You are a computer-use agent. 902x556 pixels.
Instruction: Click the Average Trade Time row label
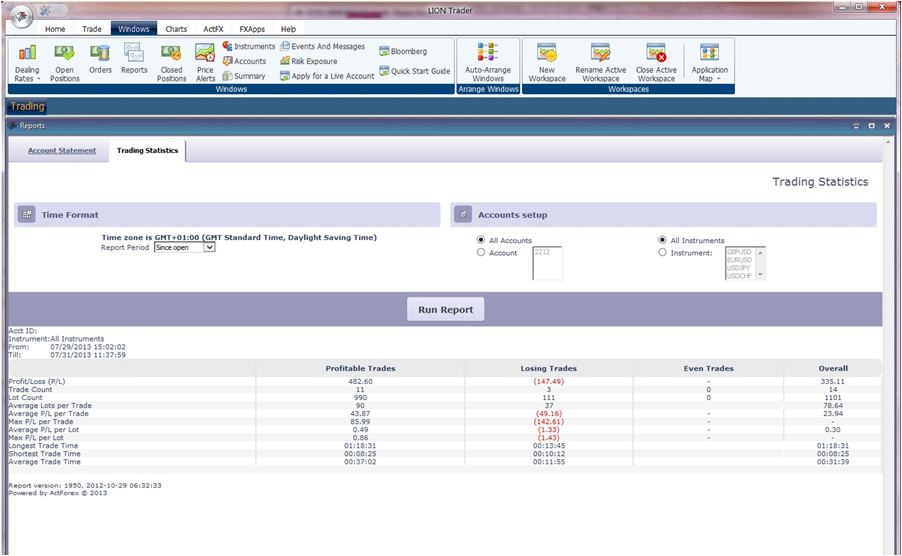(44, 462)
